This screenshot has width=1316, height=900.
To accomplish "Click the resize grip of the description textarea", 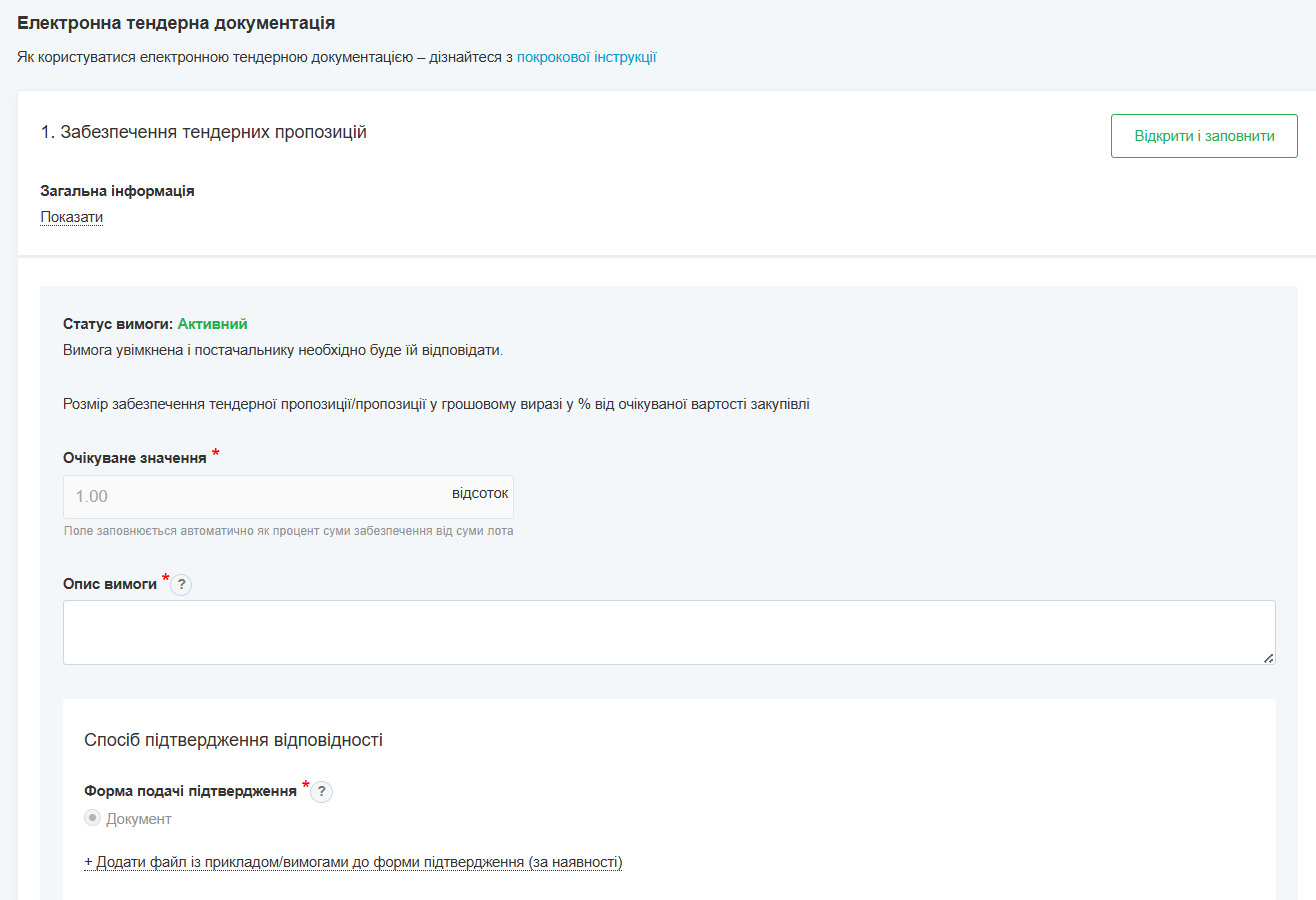I will [x=1268, y=657].
